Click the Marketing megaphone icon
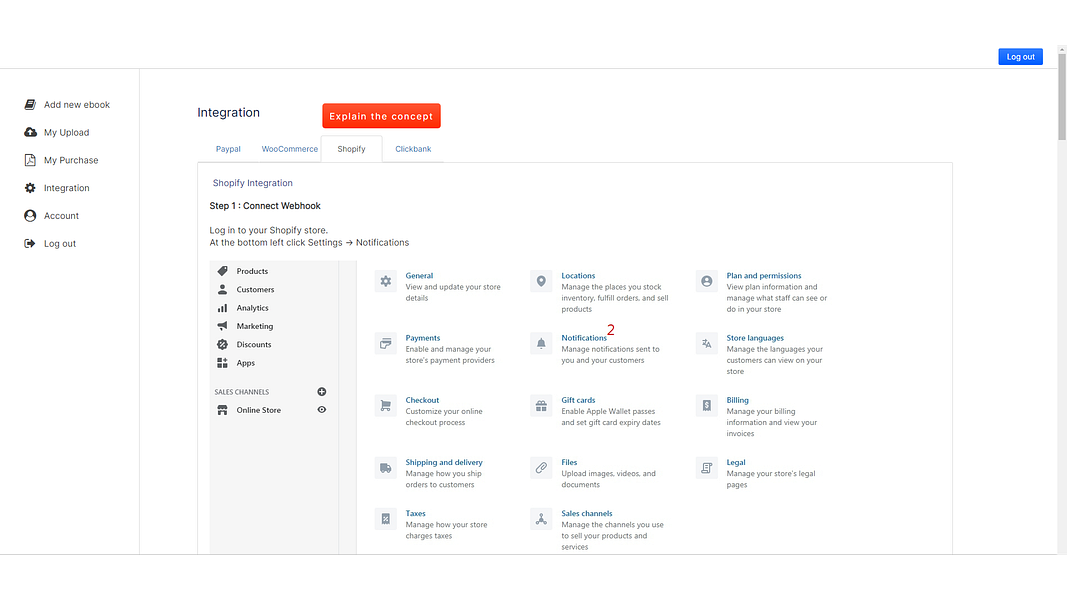Screen dimensions: 1067x600 pos(223,326)
